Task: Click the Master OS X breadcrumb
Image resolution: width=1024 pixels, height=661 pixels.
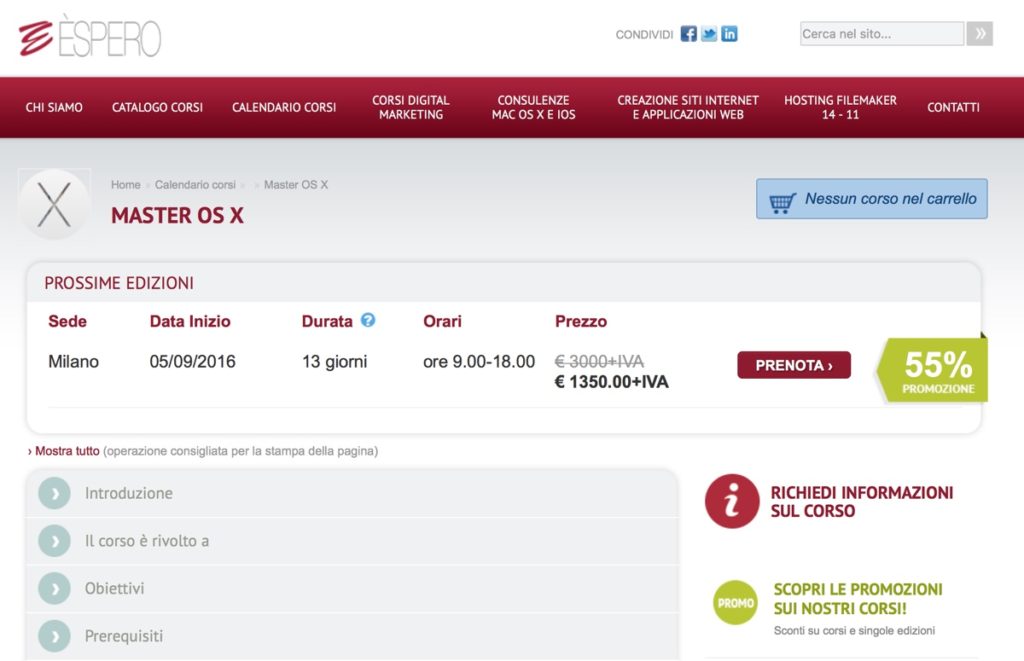Action: 296,185
